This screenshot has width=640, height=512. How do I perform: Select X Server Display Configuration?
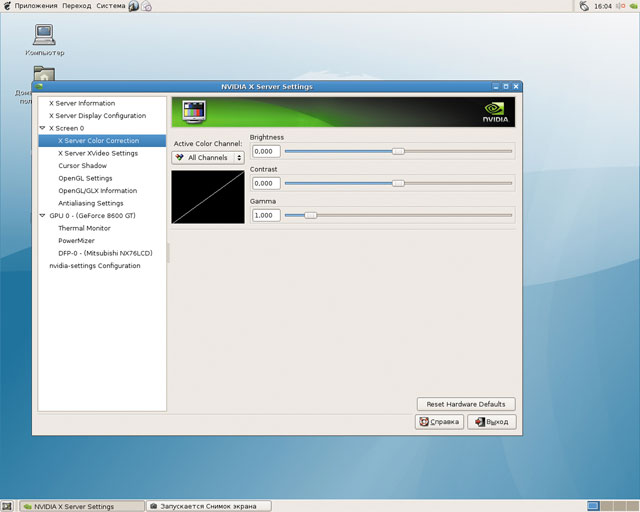(x=98, y=116)
